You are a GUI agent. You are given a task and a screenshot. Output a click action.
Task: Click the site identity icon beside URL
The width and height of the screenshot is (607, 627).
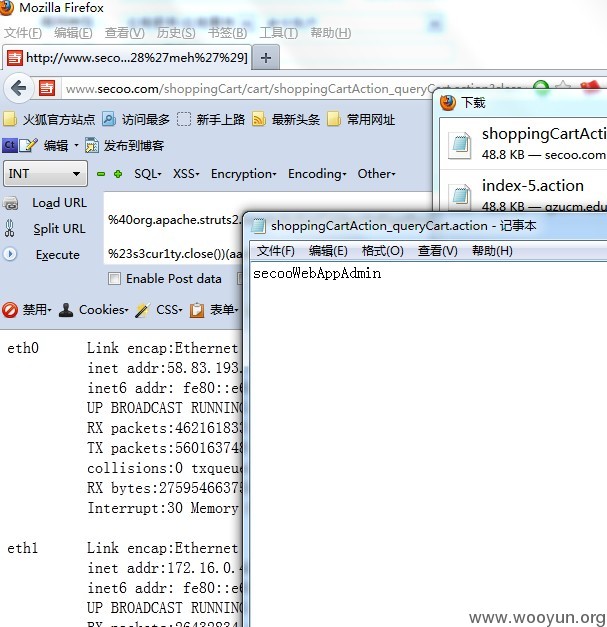click(47, 88)
